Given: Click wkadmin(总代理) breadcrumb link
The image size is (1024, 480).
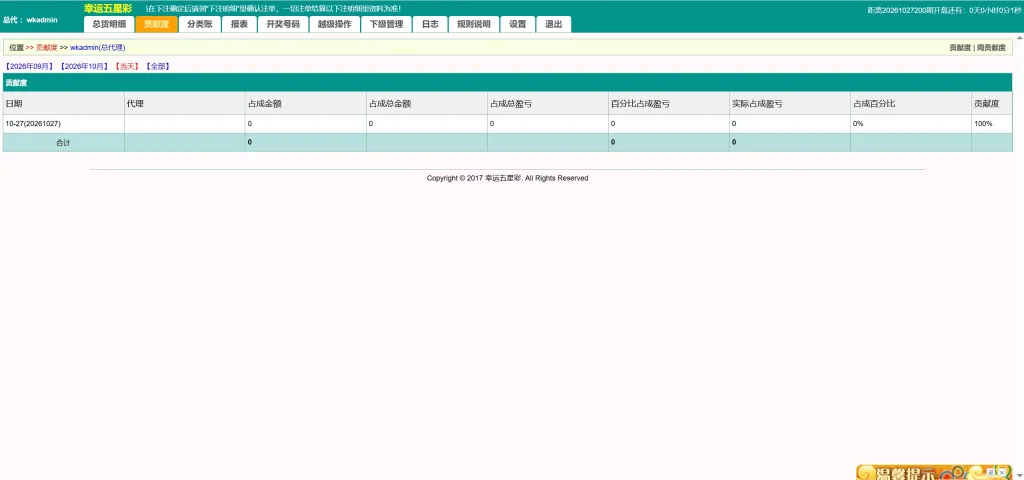Looking at the screenshot, I should click(97, 48).
